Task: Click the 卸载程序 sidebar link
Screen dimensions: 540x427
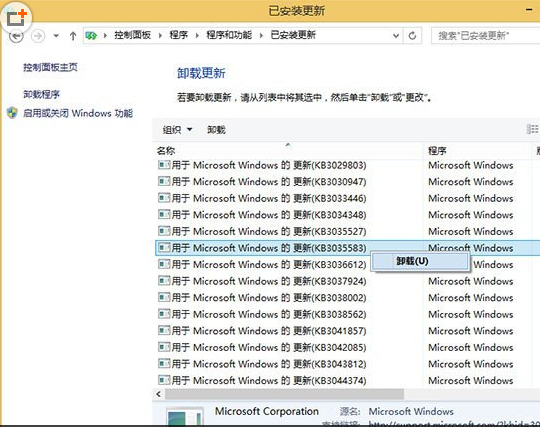Action: point(41,94)
